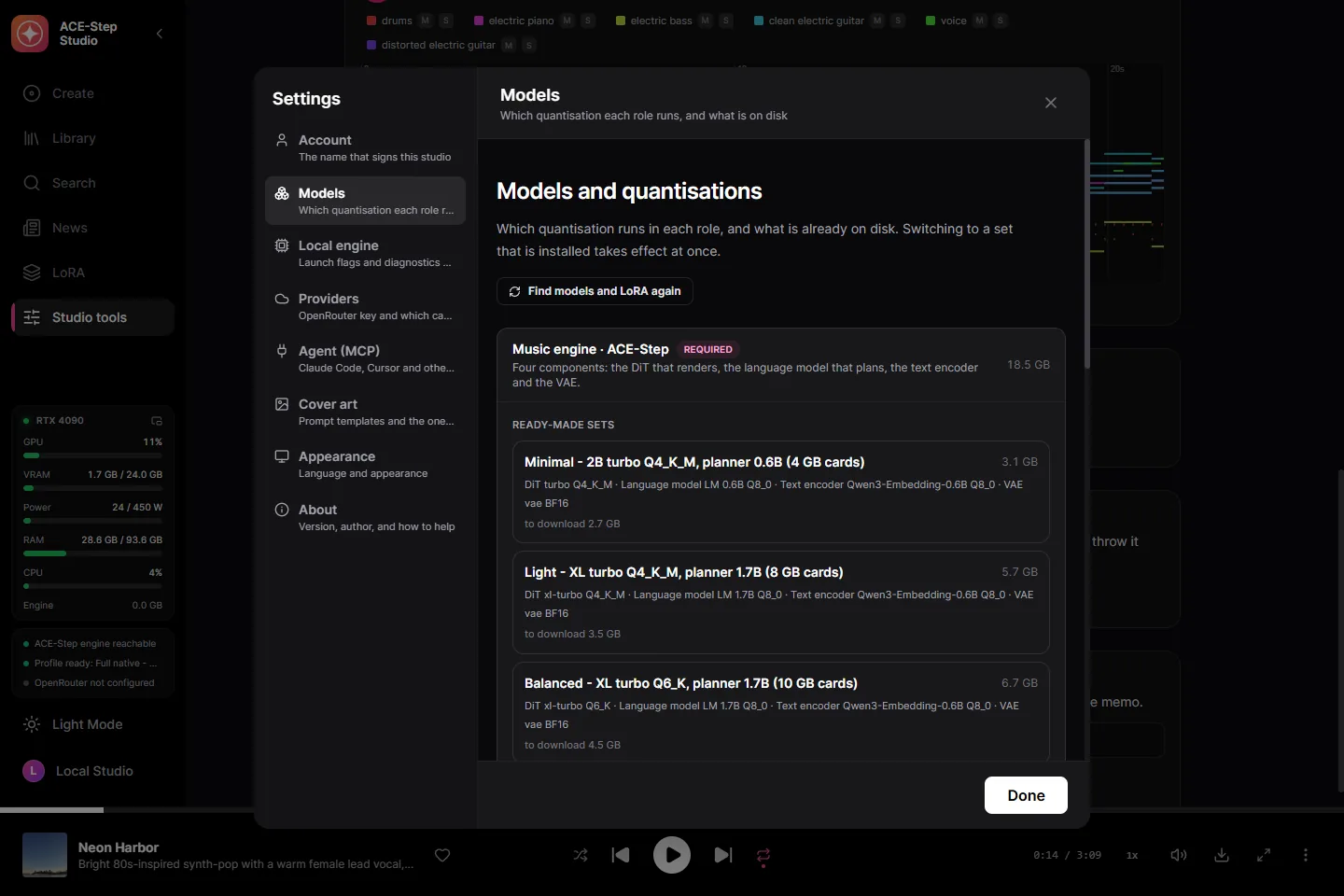The image size is (1344, 896).
Task: Toggle repeat mode
Action: coord(763,855)
